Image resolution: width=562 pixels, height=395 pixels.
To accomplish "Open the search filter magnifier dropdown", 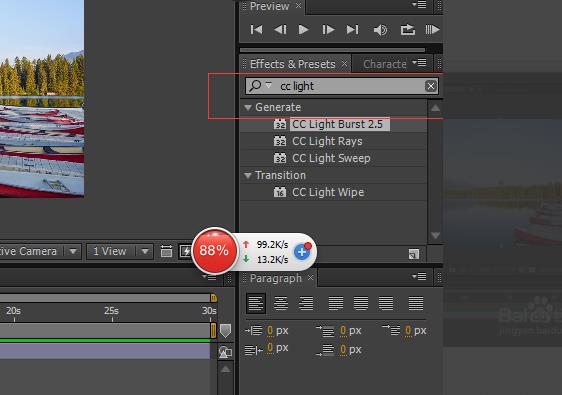I will click(x=260, y=86).
